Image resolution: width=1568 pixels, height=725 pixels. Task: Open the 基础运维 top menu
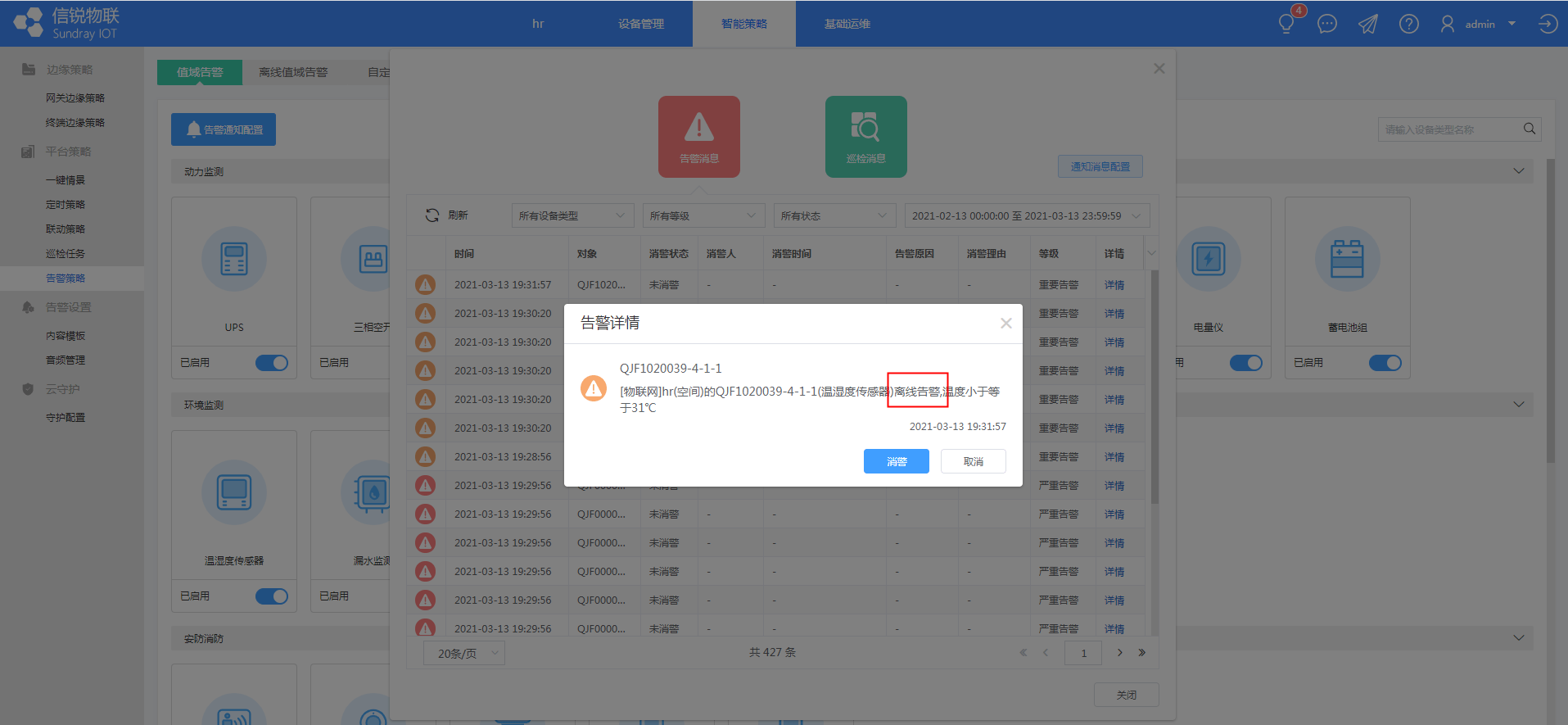click(x=847, y=24)
